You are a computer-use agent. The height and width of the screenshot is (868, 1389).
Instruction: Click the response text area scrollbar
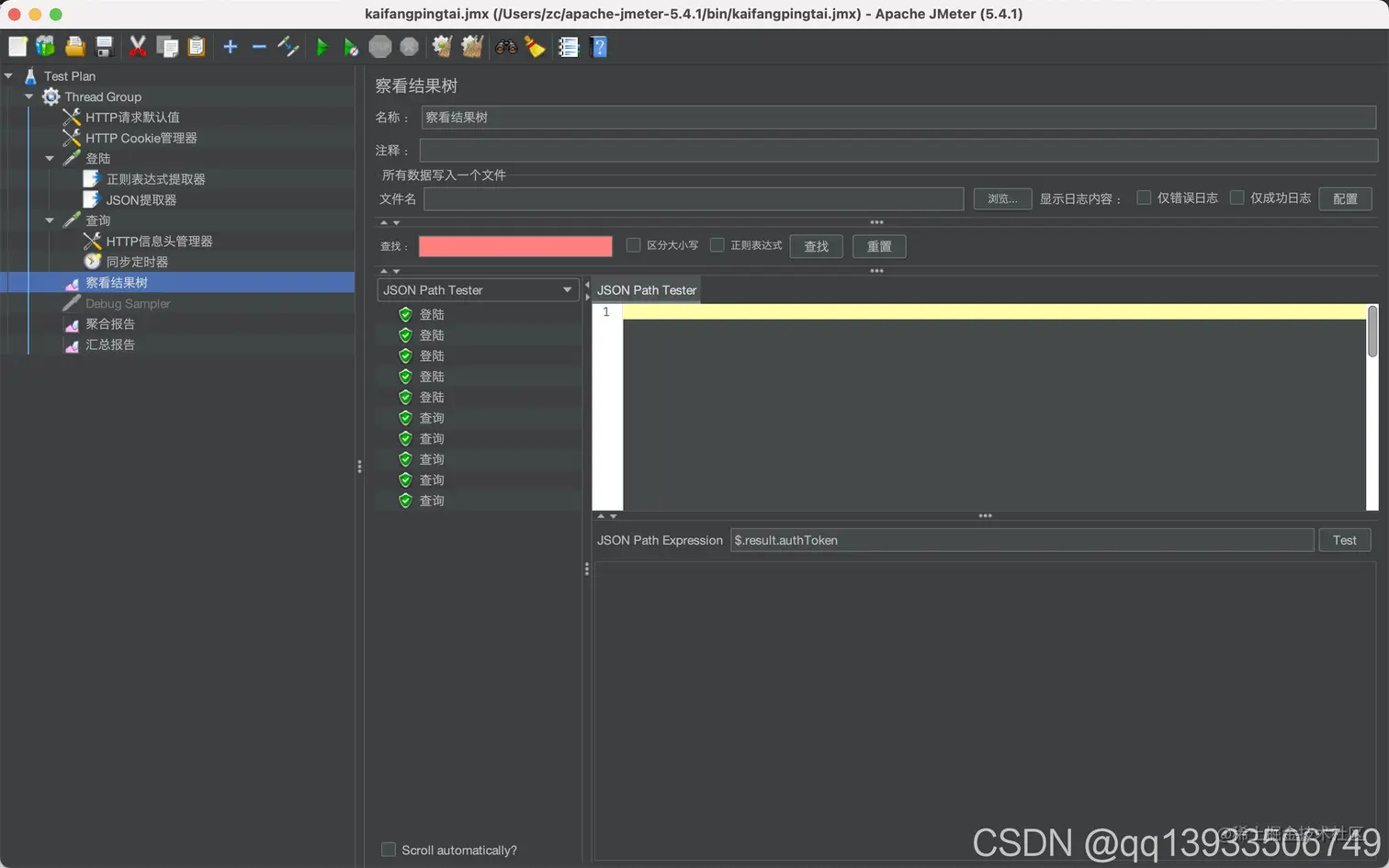pyautogui.click(x=1372, y=332)
